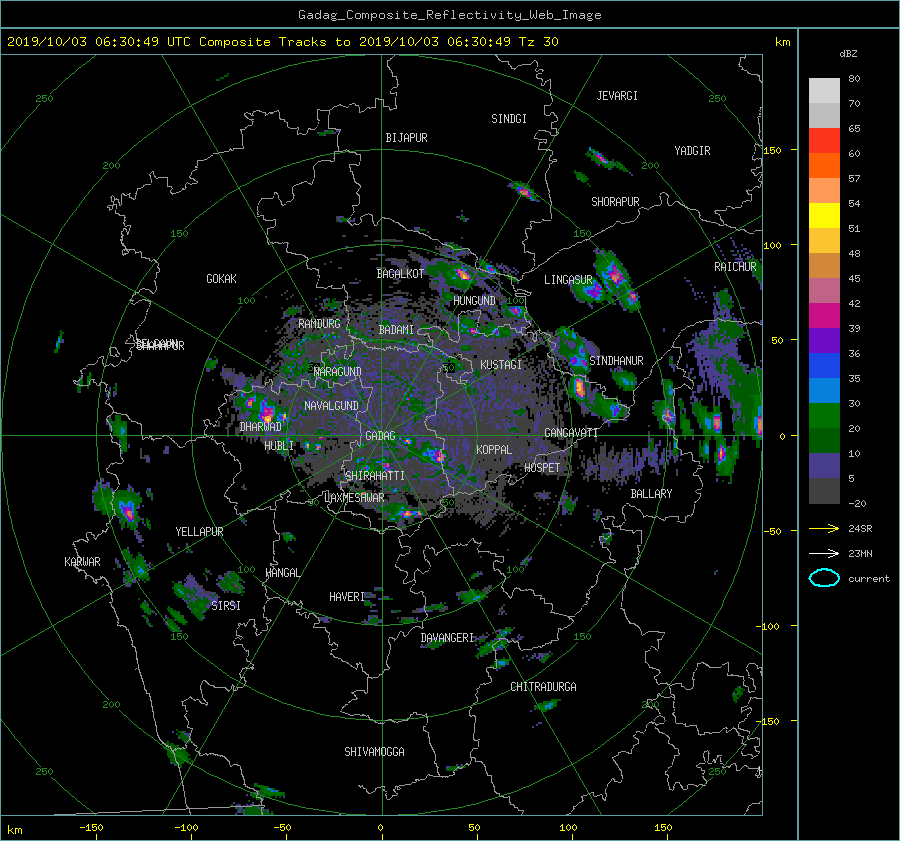Click the KOPPAL city label
The height and width of the screenshot is (841, 900).
click(494, 449)
